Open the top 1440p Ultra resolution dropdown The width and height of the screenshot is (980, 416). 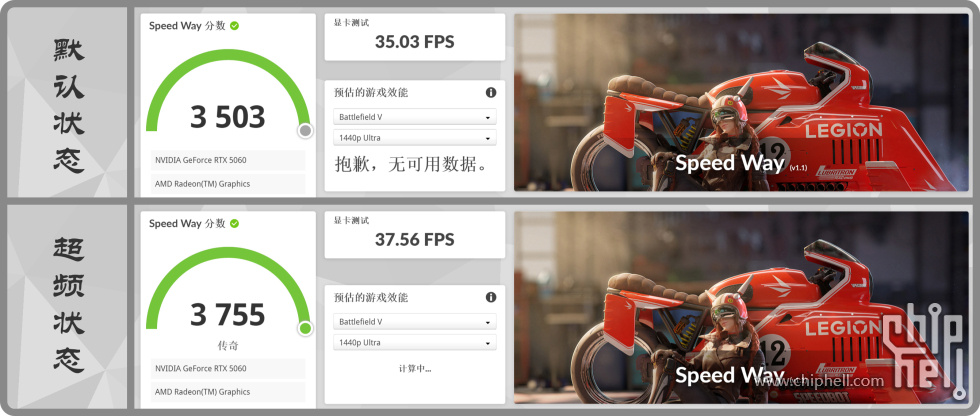(x=415, y=137)
